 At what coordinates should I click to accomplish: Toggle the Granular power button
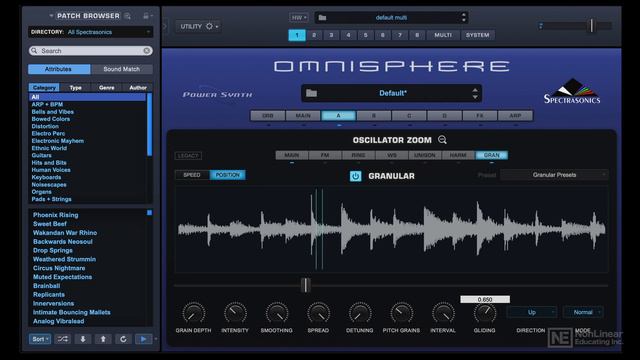pos(355,176)
